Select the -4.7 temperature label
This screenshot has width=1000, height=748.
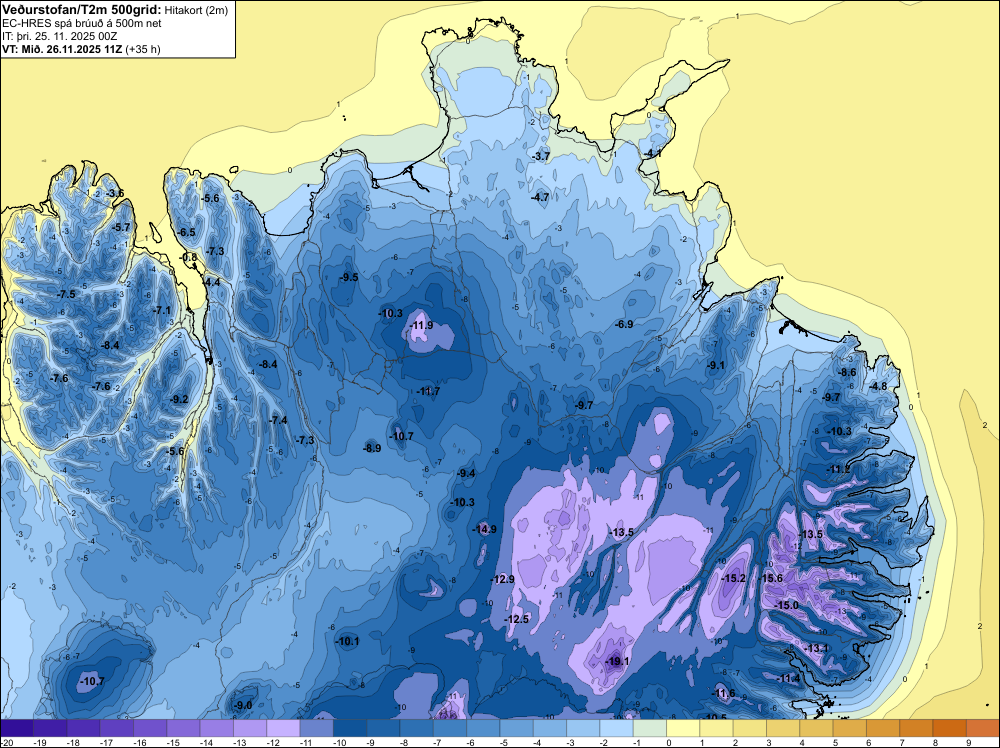click(540, 198)
